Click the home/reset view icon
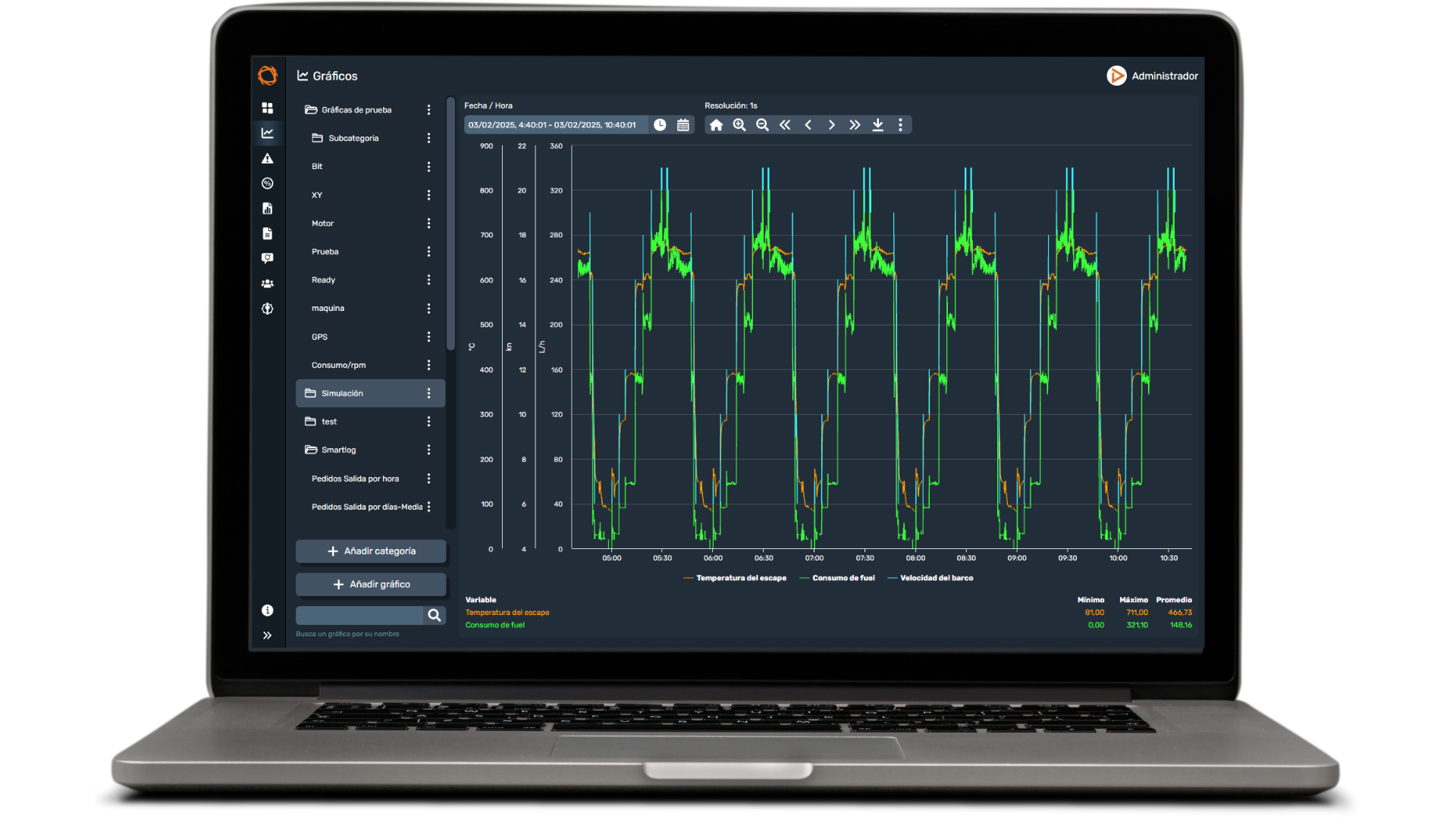Screen dimensions: 1456x819 [718, 124]
